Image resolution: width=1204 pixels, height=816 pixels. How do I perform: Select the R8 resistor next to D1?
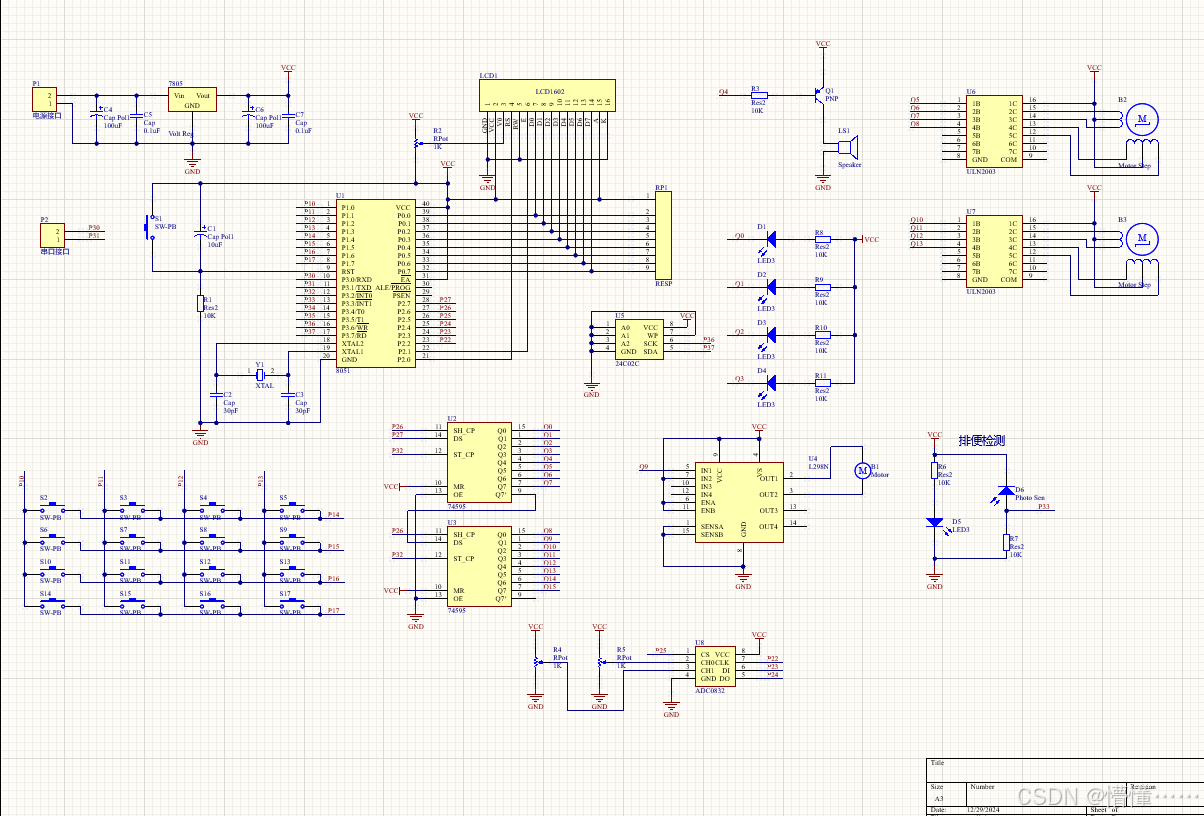(x=822, y=240)
